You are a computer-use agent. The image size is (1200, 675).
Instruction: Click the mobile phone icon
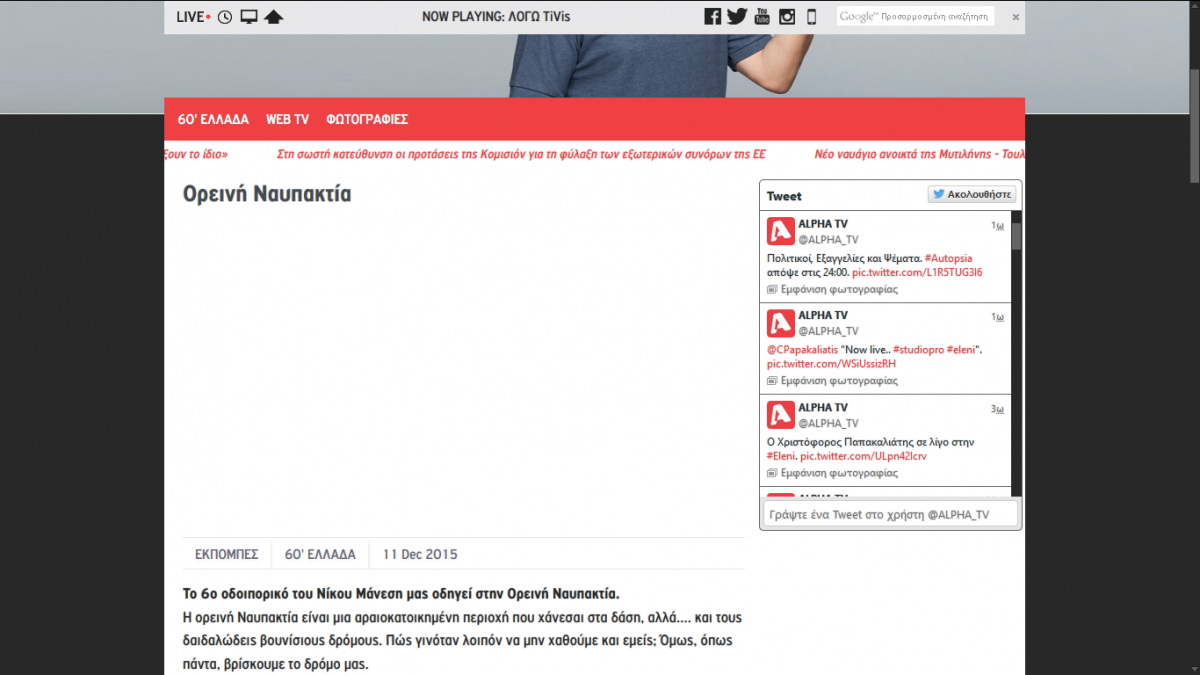tap(811, 16)
